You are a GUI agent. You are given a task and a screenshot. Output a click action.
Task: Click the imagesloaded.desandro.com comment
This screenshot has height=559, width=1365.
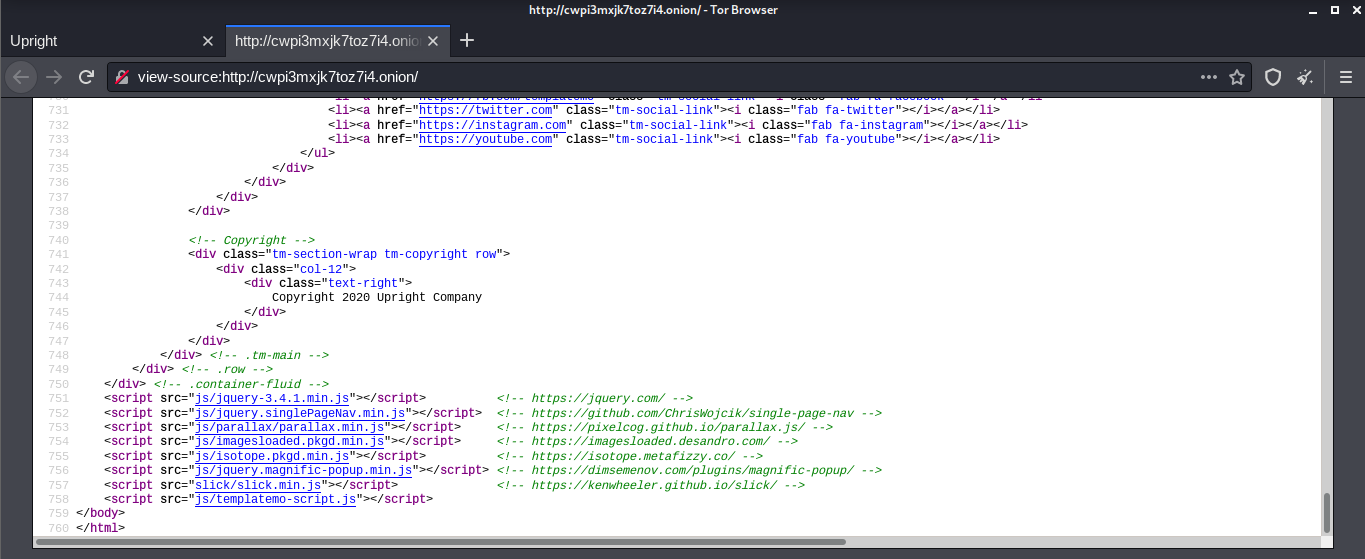[647, 441]
